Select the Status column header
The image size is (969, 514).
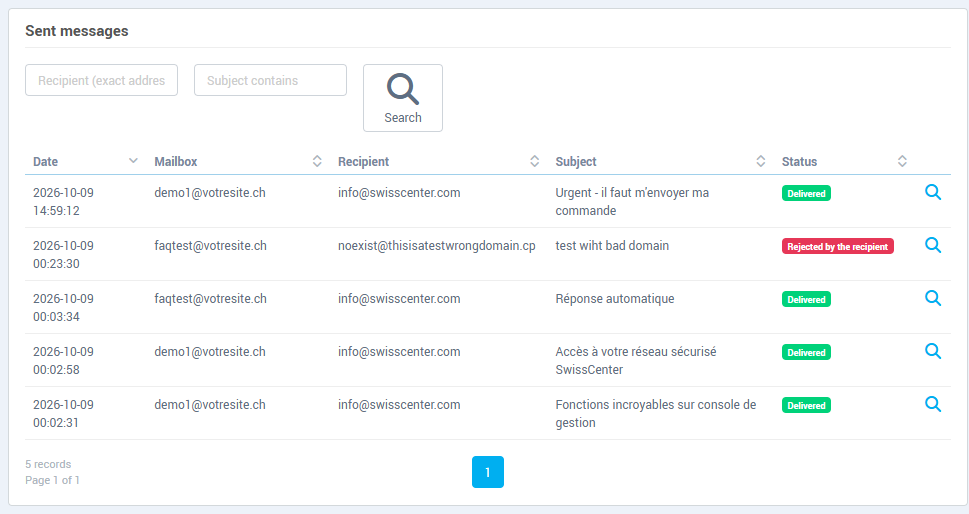click(799, 162)
